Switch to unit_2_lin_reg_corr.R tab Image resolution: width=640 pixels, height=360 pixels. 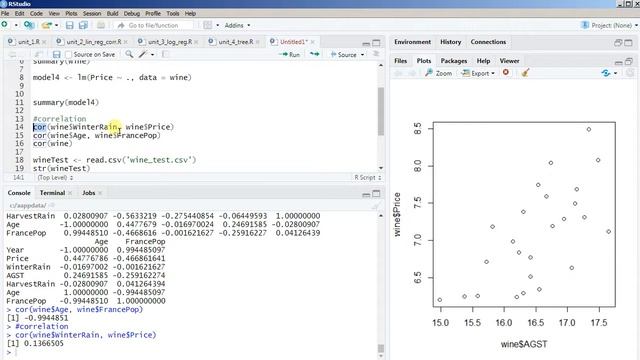(94, 42)
